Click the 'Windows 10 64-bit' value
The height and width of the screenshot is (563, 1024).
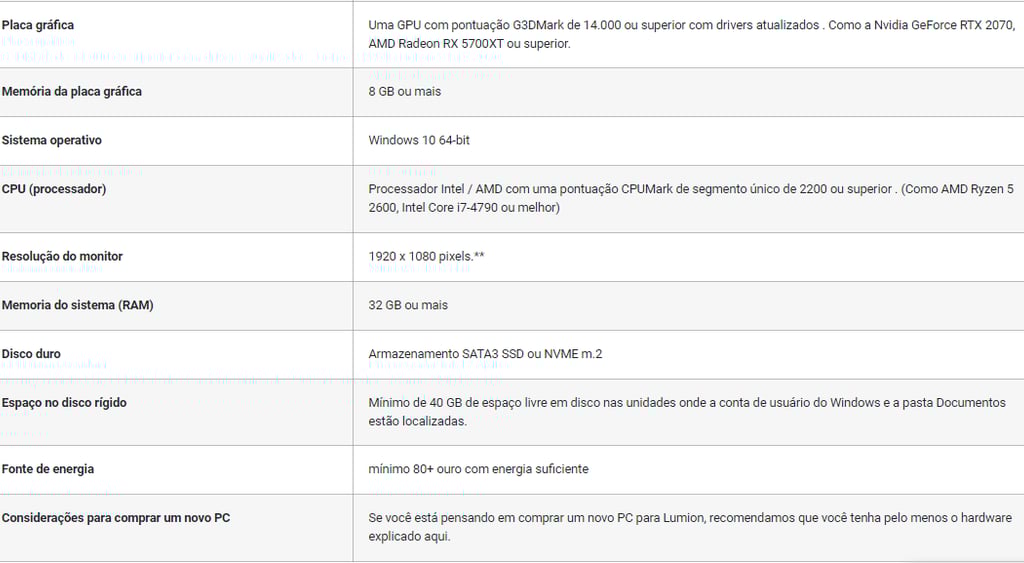click(x=419, y=140)
